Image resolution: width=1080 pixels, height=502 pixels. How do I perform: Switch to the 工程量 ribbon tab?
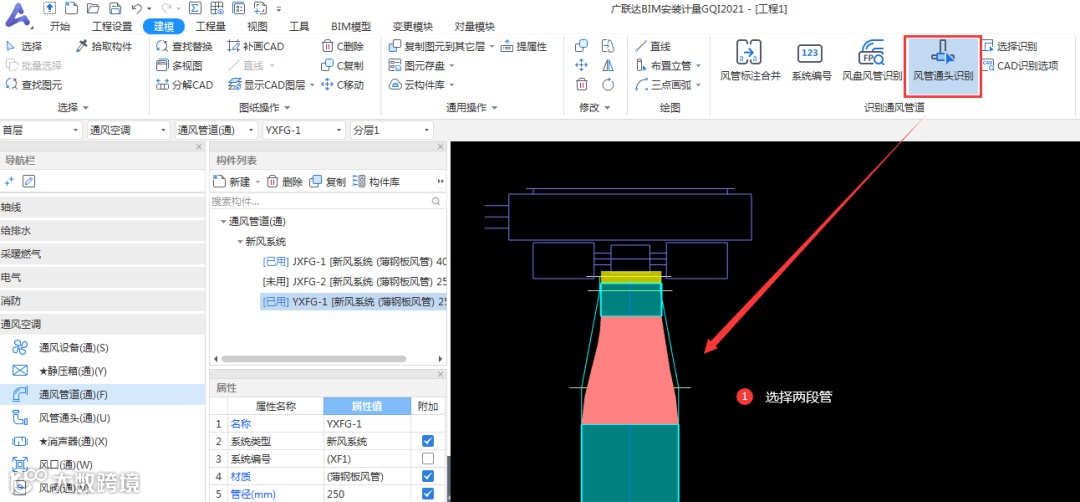[x=211, y=27]
